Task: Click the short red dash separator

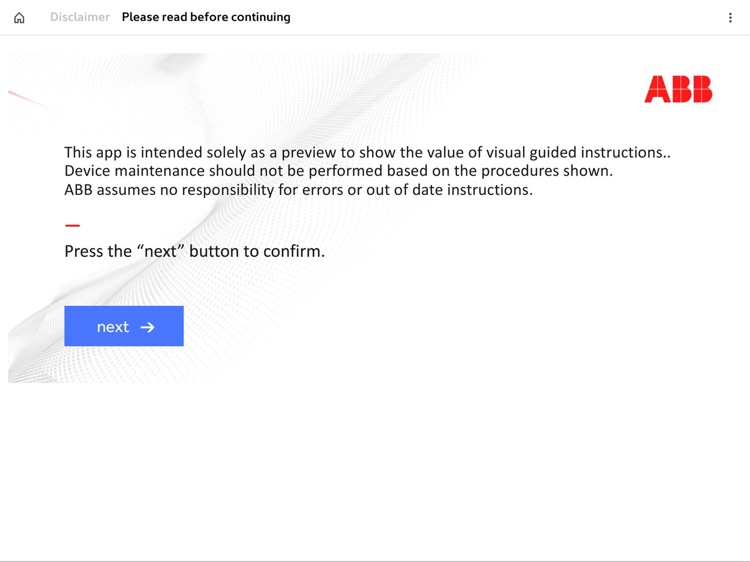Action: (x=72, y=226)
